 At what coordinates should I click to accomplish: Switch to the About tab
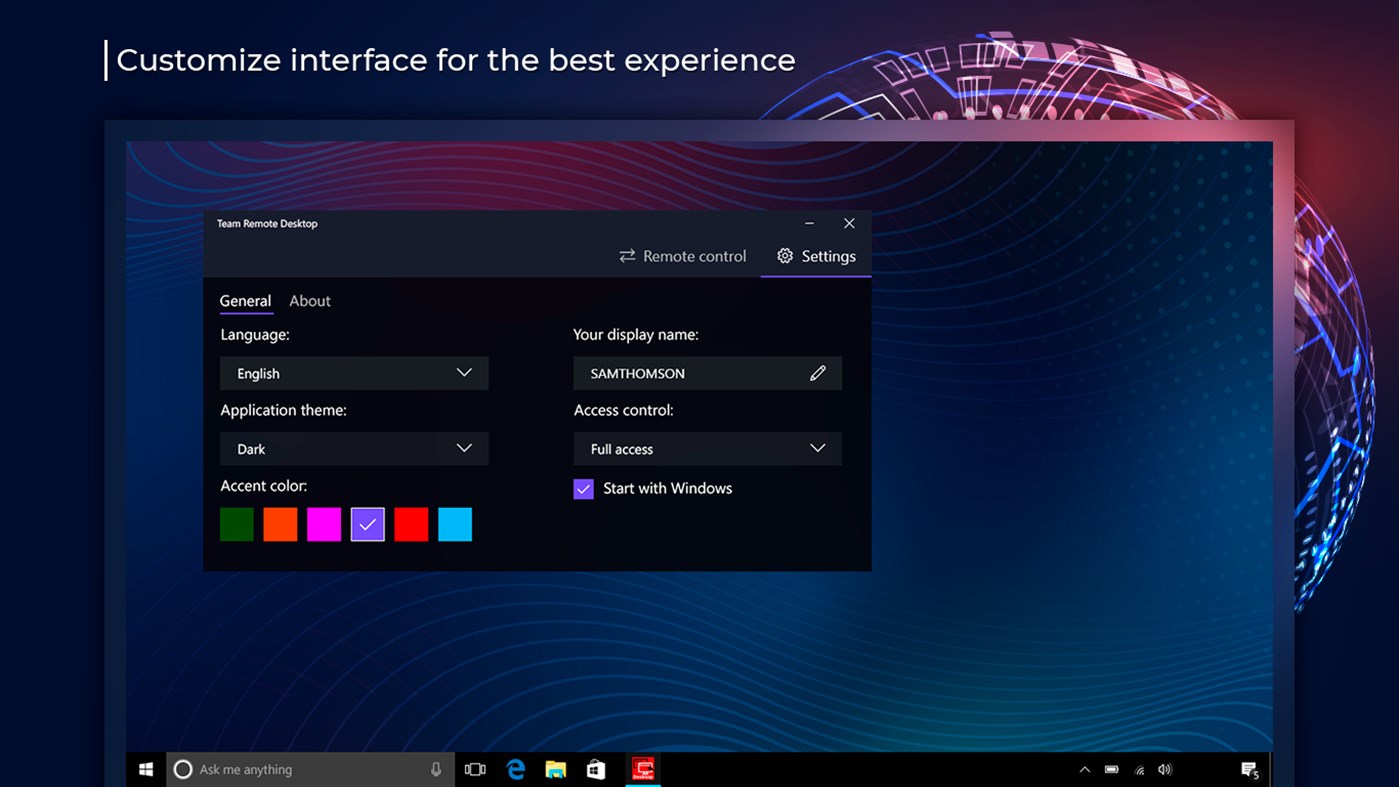pyautogui.click(x=309, y=301)
